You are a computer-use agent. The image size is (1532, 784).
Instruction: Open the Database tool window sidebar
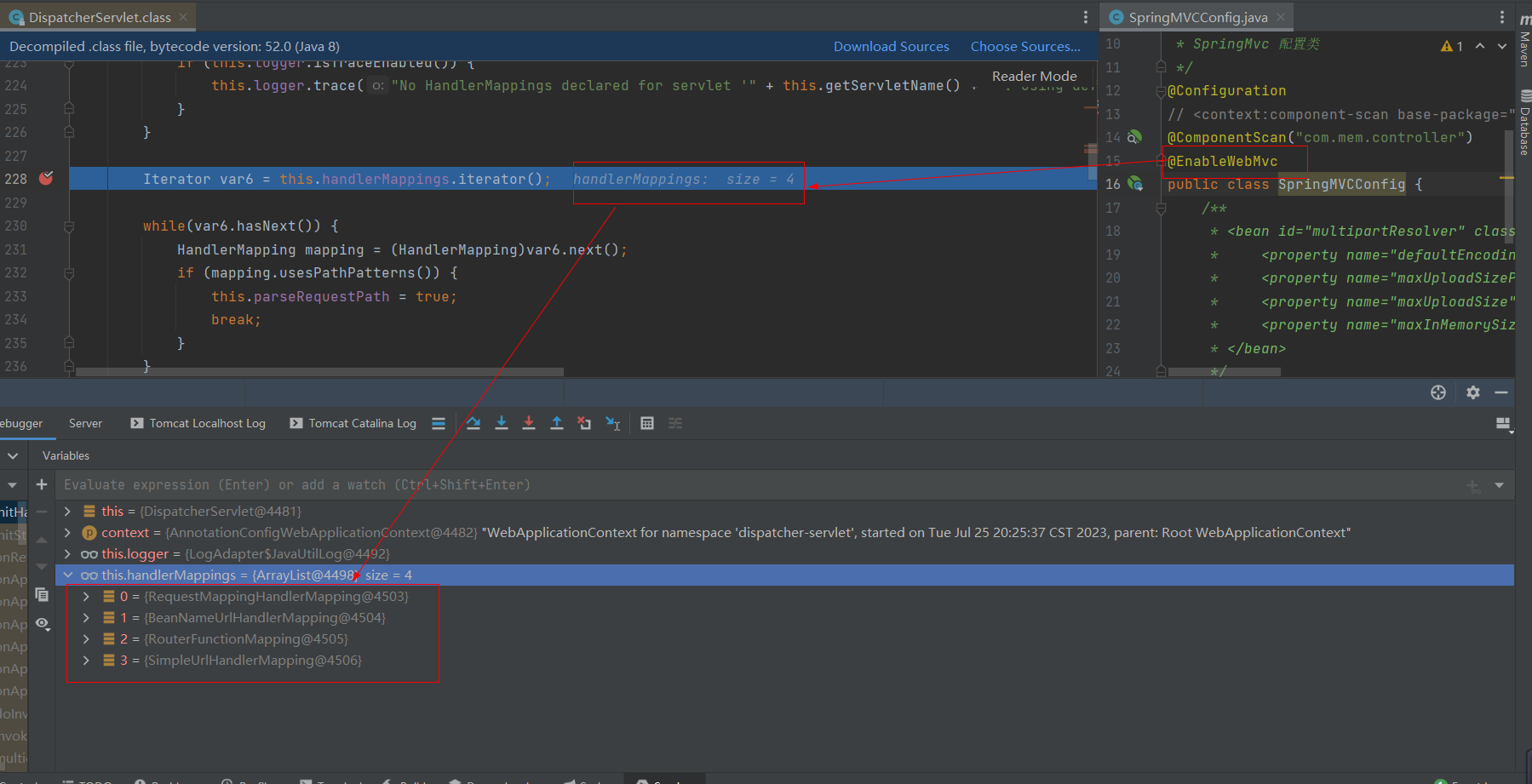[1524, 123]
